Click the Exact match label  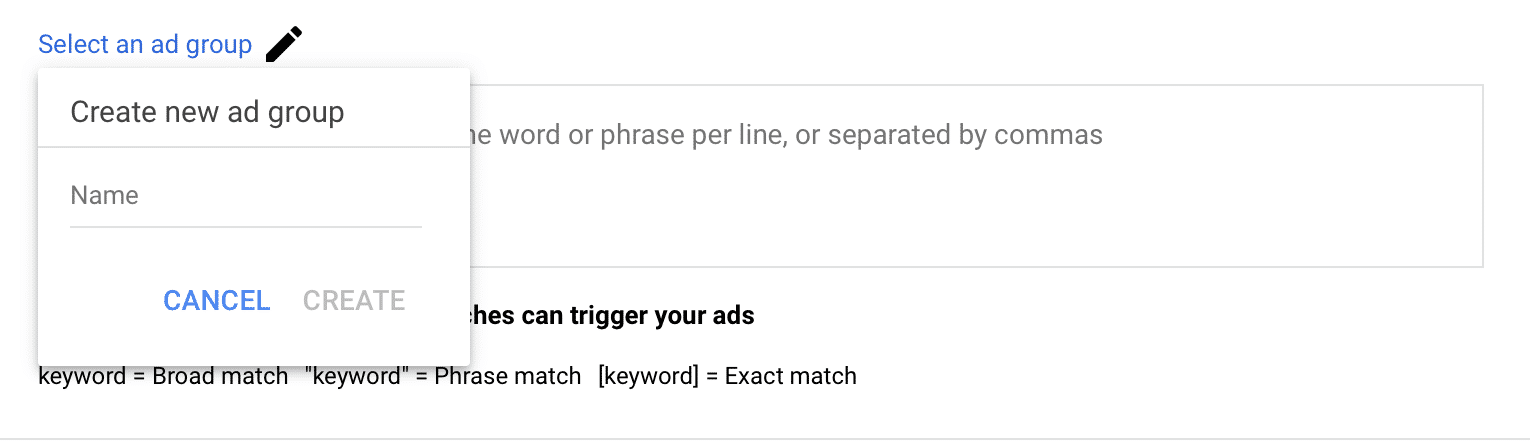pyautogui.click(x=790, y=376)
